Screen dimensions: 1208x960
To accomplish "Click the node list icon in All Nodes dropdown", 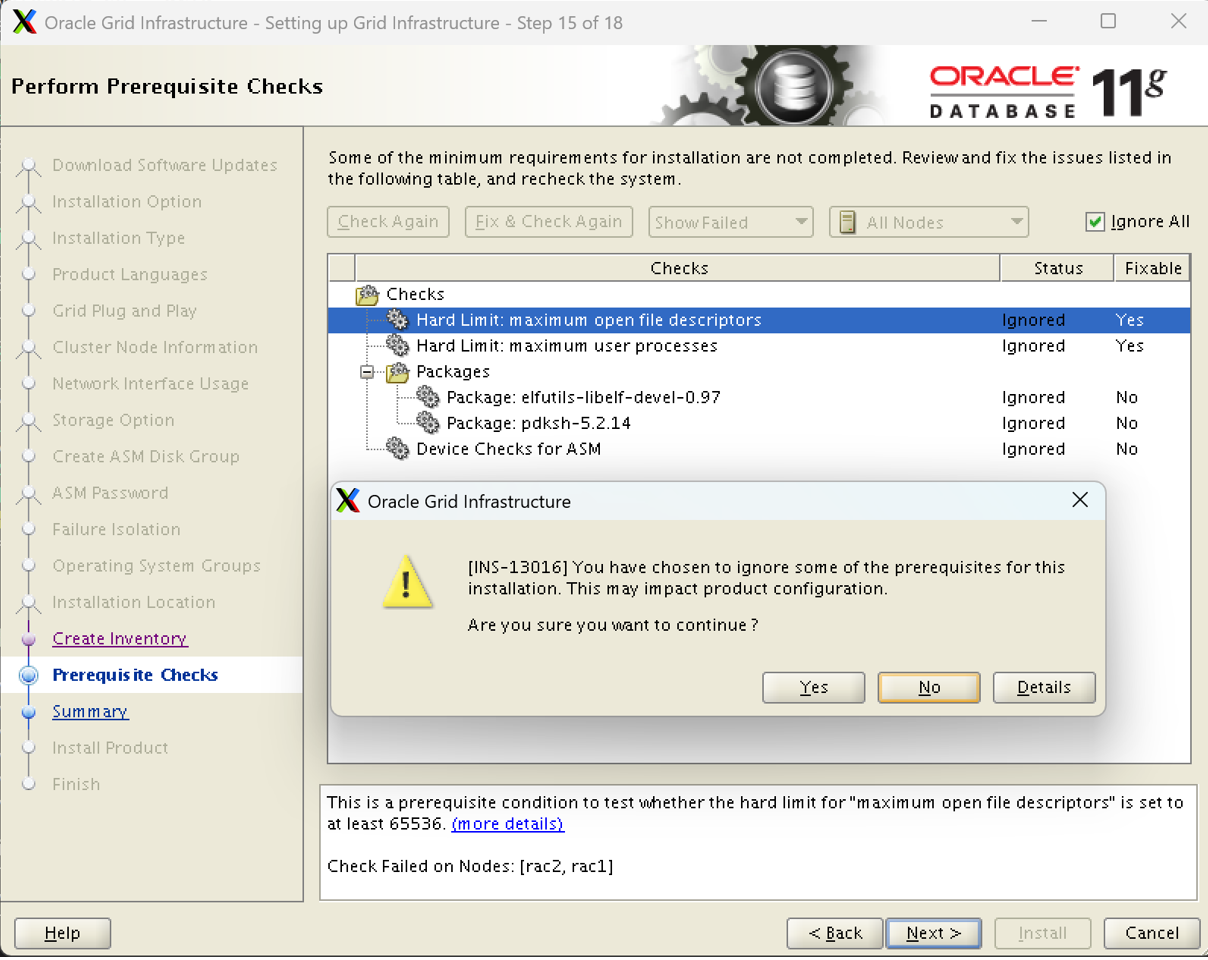I will click(x=847, y=222).
